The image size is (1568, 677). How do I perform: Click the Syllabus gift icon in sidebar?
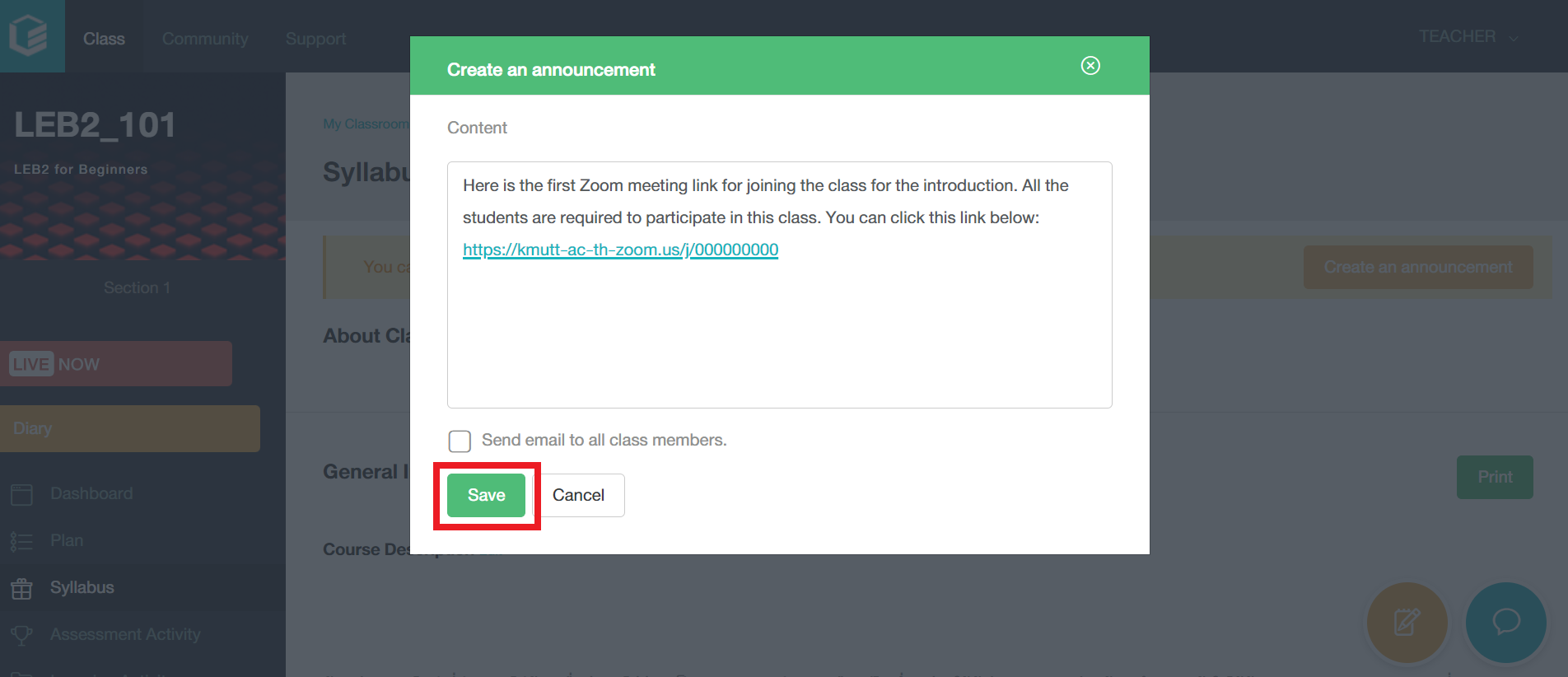point(21,588)
